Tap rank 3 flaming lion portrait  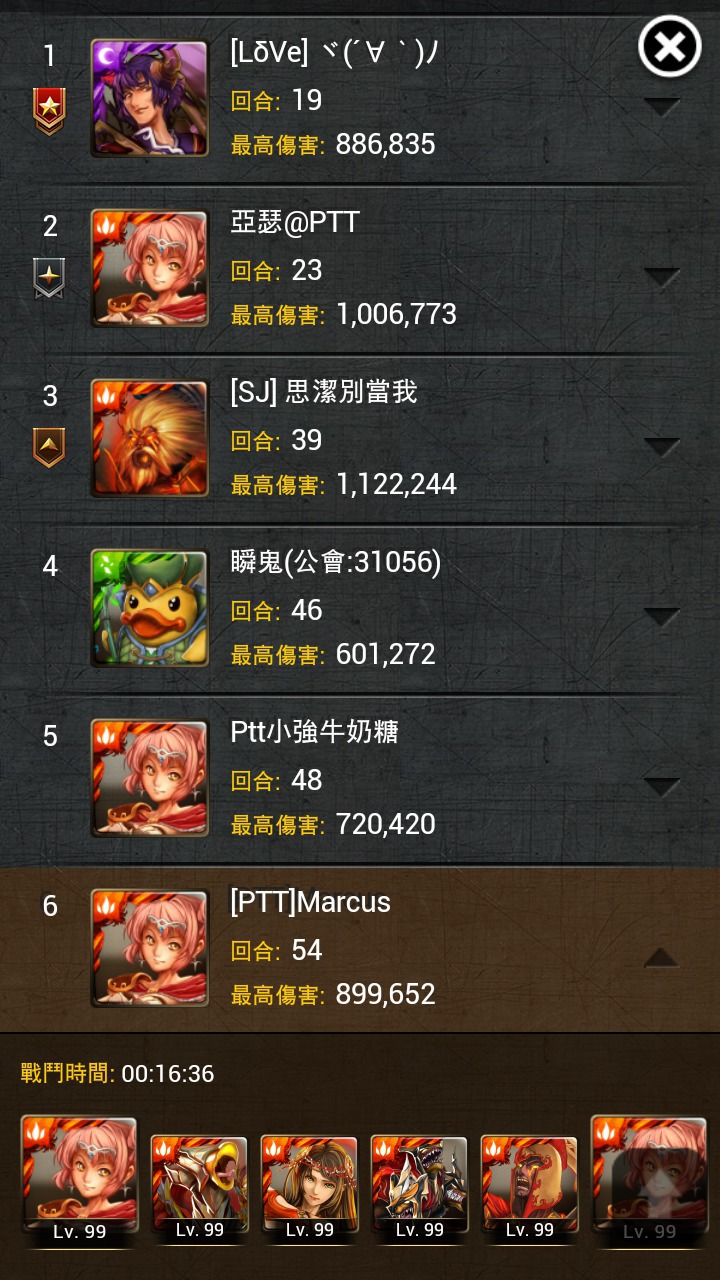[149, 438]
